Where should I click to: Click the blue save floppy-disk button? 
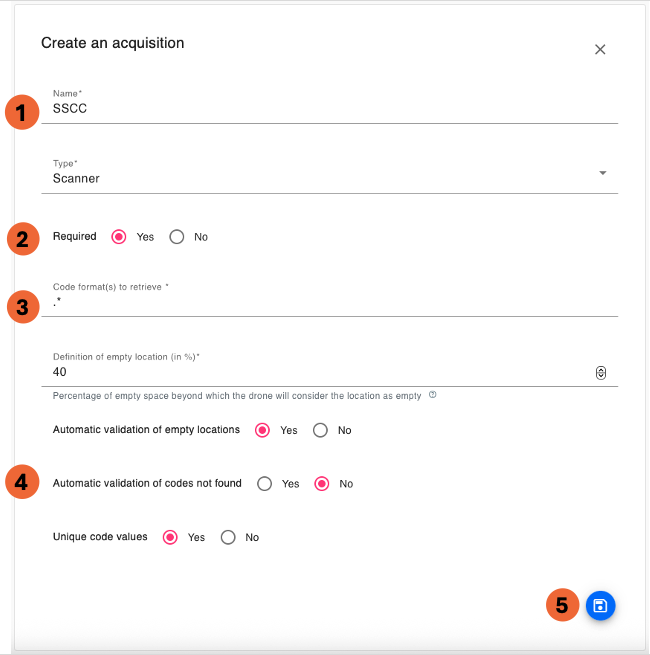pos(600,605)
